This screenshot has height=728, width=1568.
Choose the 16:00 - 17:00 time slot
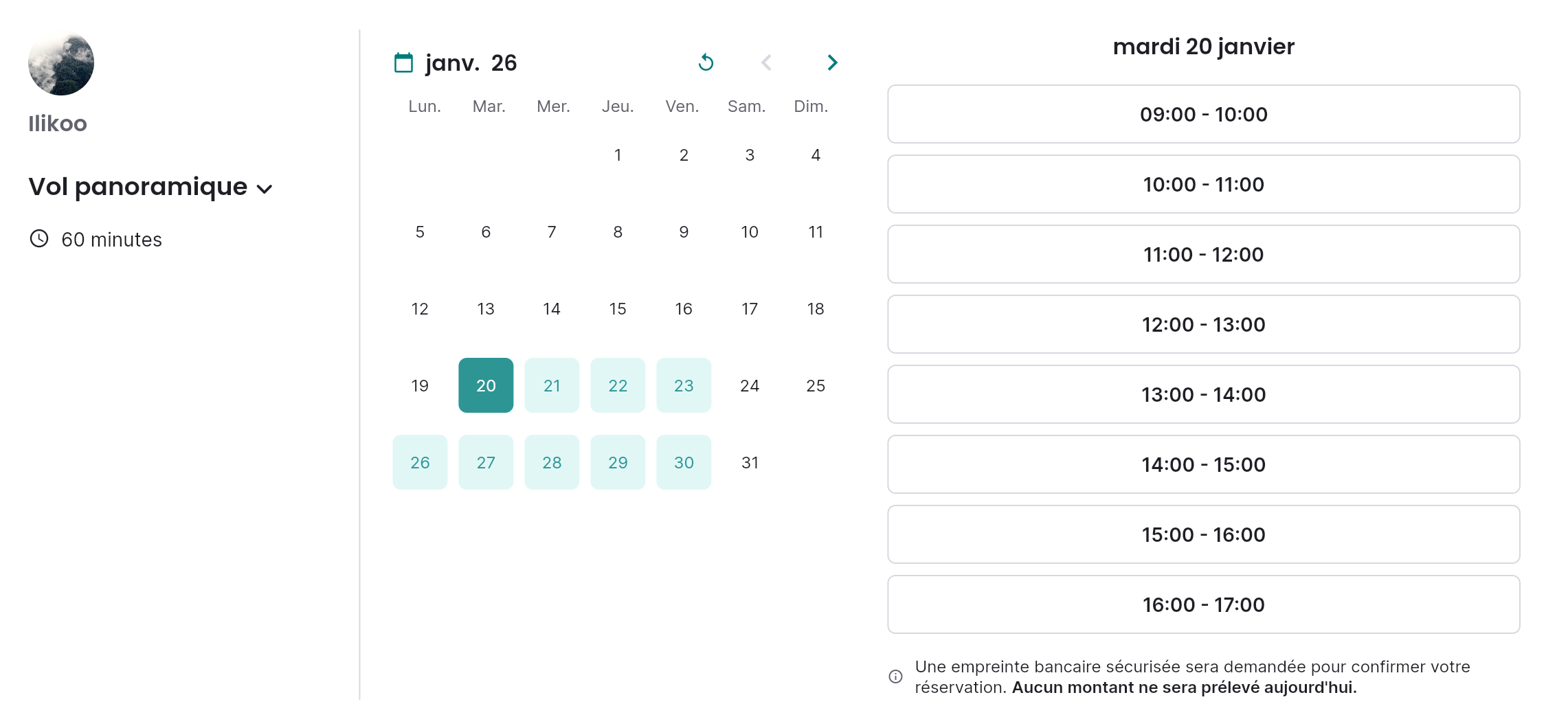[x=1203, y=604]
